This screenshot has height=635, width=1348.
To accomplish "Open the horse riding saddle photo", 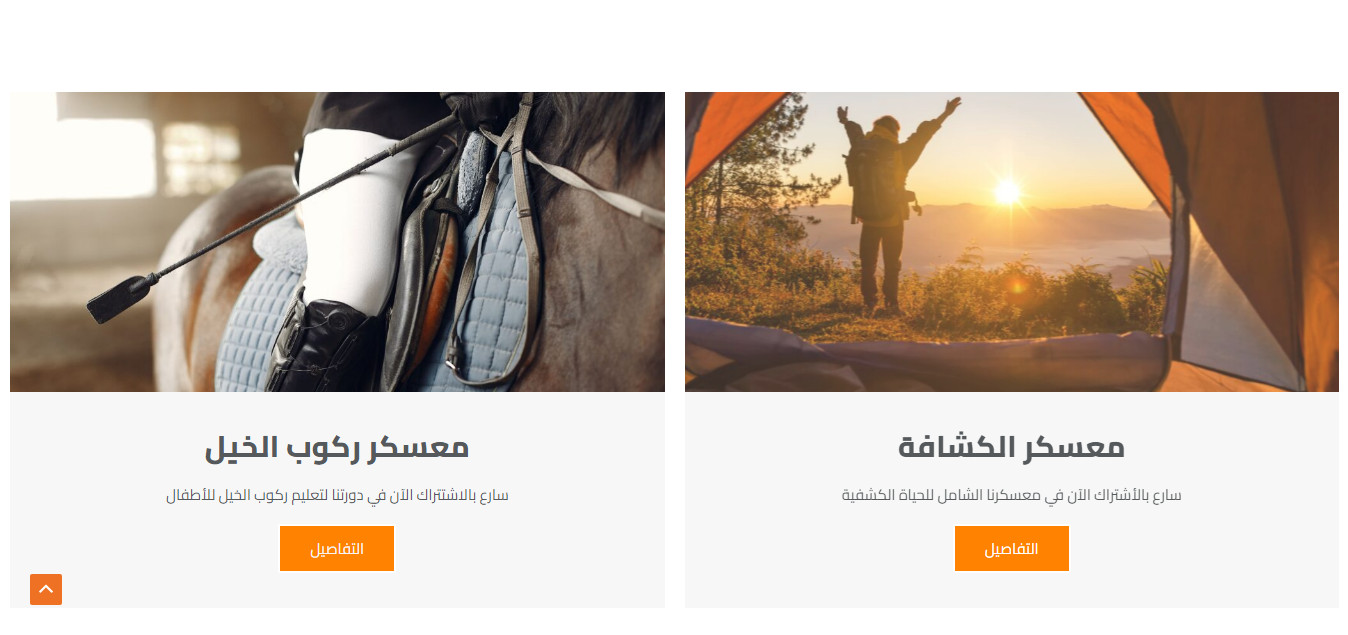I will [337, 242].
